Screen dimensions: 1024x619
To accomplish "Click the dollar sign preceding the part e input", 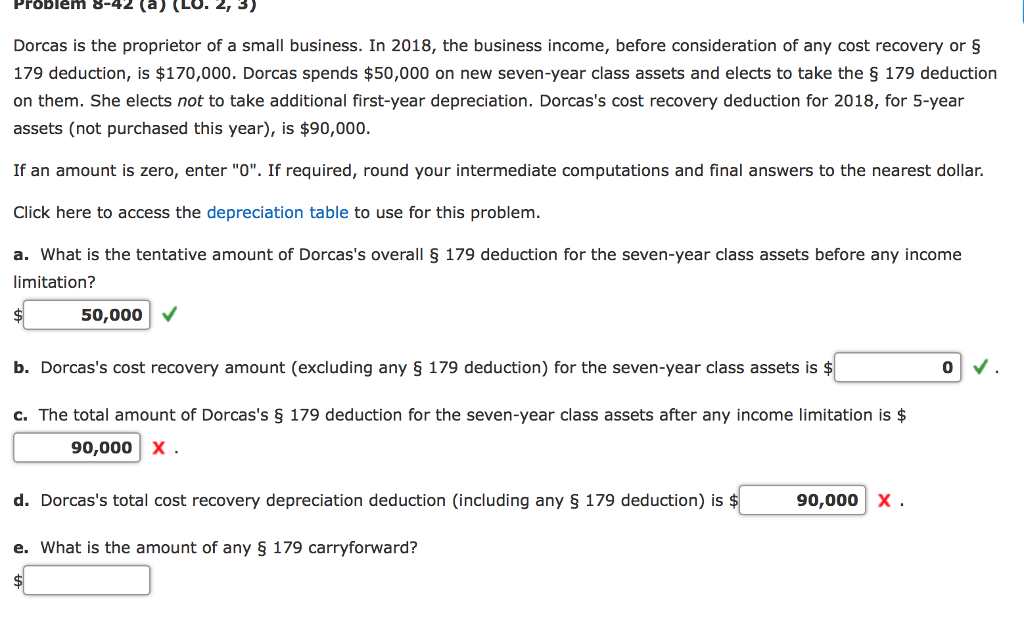I will pyautogui.click(x=16, y=580).
